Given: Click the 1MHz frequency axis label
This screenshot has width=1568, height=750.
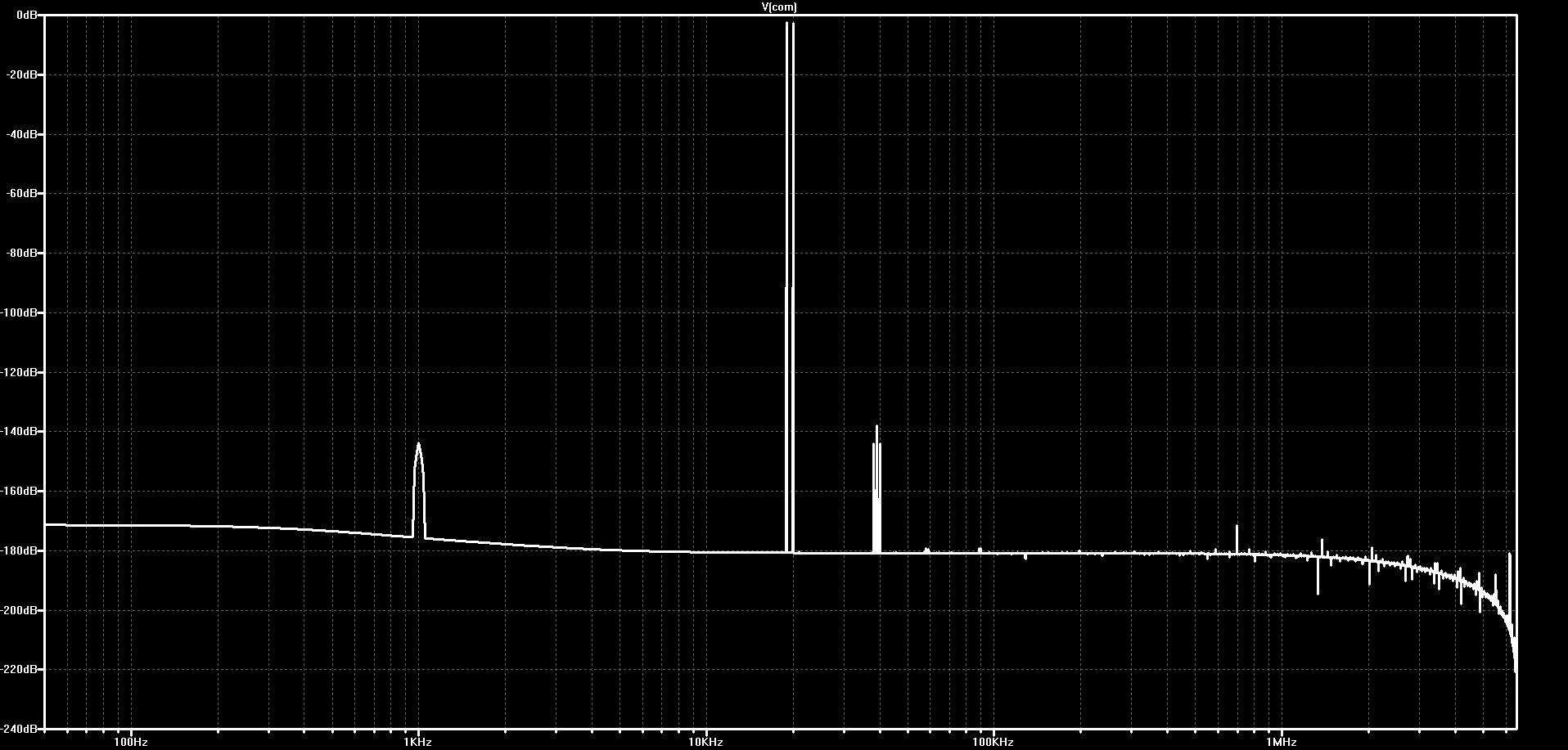Looking at the screenshot, I should click(x=1282, y=742).
